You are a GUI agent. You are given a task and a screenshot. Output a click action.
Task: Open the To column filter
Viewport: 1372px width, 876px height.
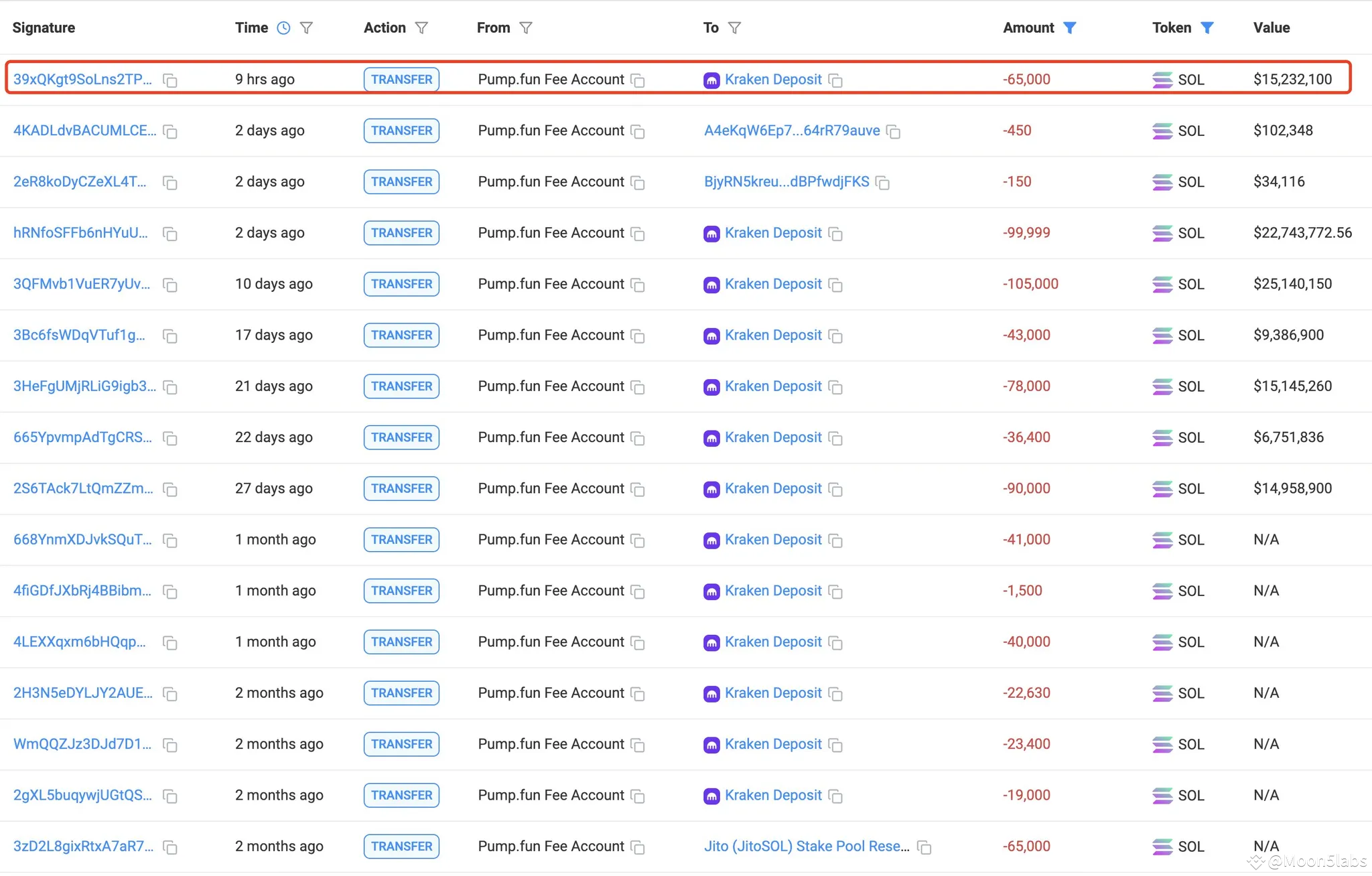(734, 28)
